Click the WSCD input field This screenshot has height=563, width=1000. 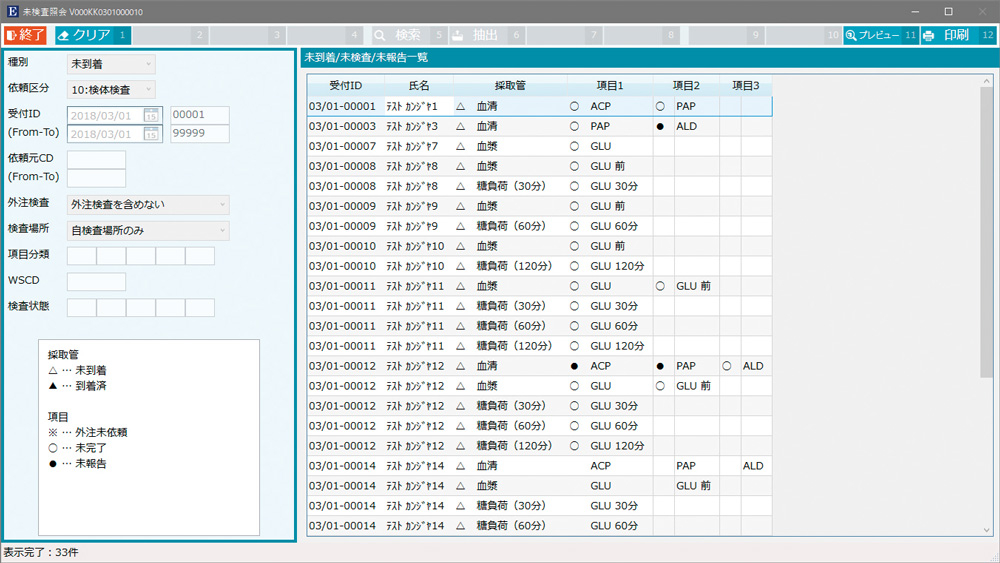pyautogui.click(x=96, y=282)
